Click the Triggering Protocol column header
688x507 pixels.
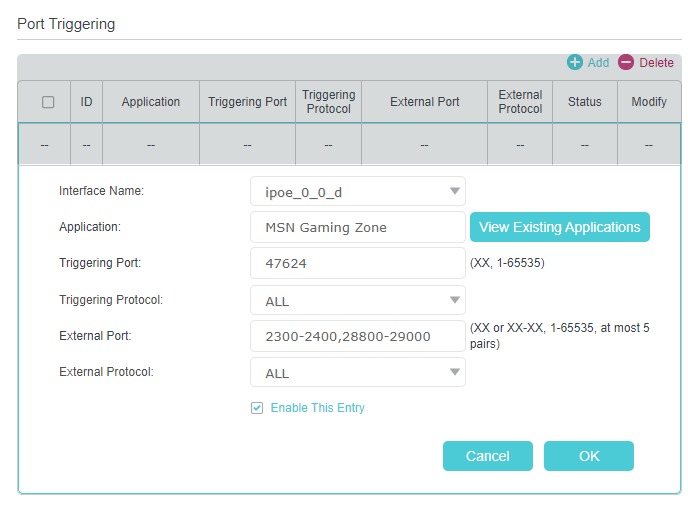click(329, 102)
